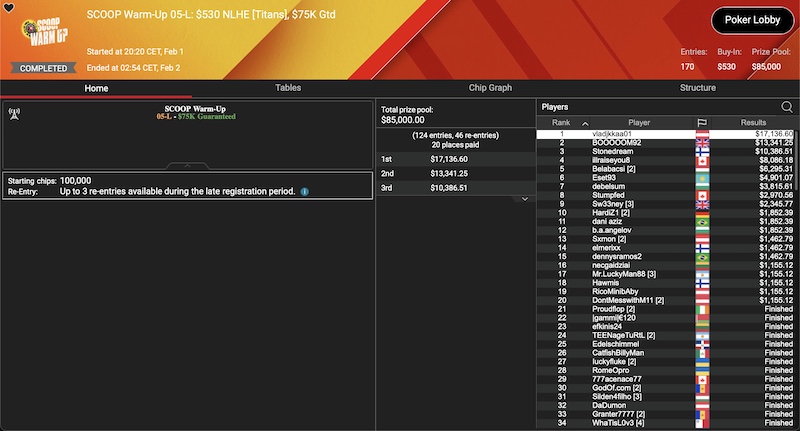Open the player search magnifier
The image size is (800, 431).
pyautogui.click(x=786, y=107)
